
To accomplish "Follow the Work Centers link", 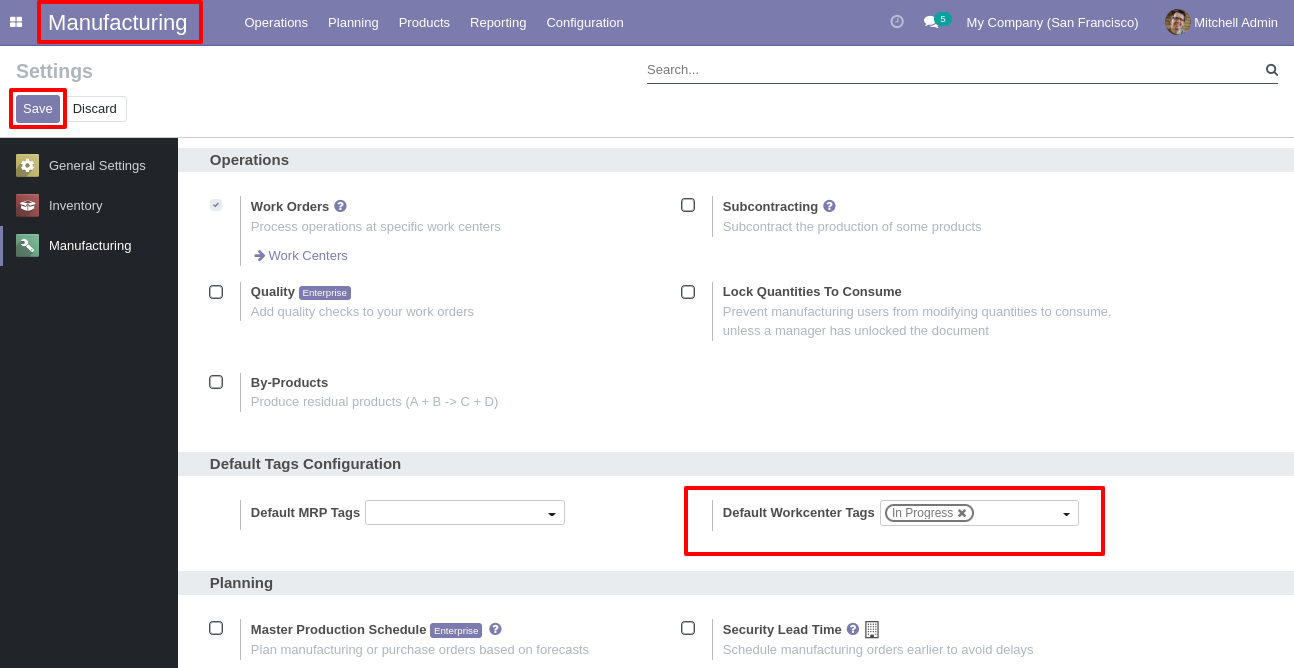I will point(308,256).
